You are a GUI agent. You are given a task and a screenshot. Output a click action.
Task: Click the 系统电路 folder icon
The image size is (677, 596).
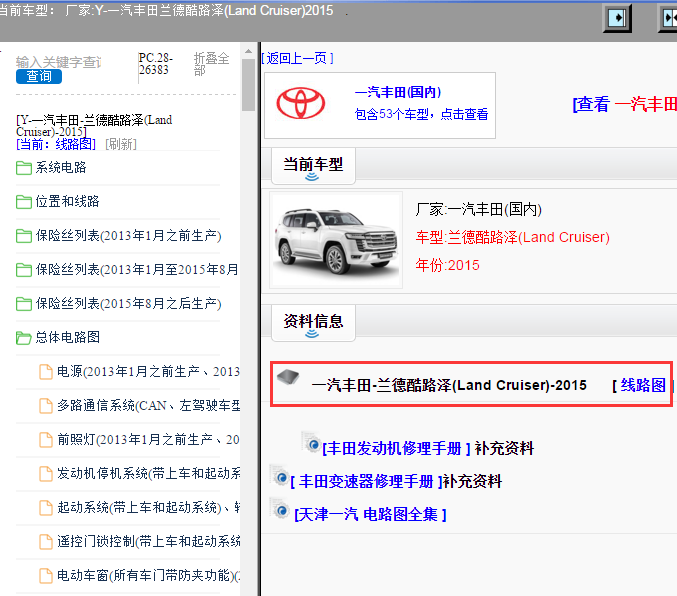pos(24,168)
